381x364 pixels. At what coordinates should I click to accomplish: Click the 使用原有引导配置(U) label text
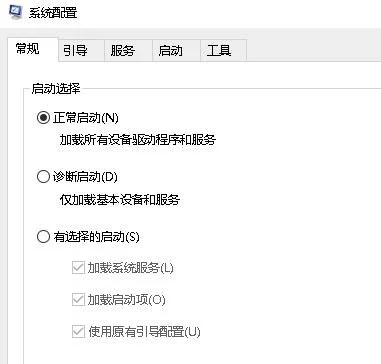(144, 332)
